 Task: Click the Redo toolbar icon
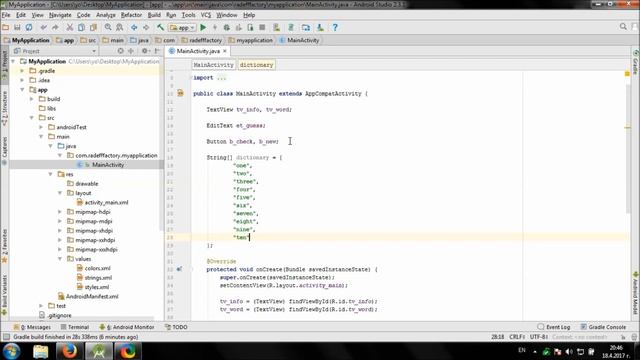55,27
